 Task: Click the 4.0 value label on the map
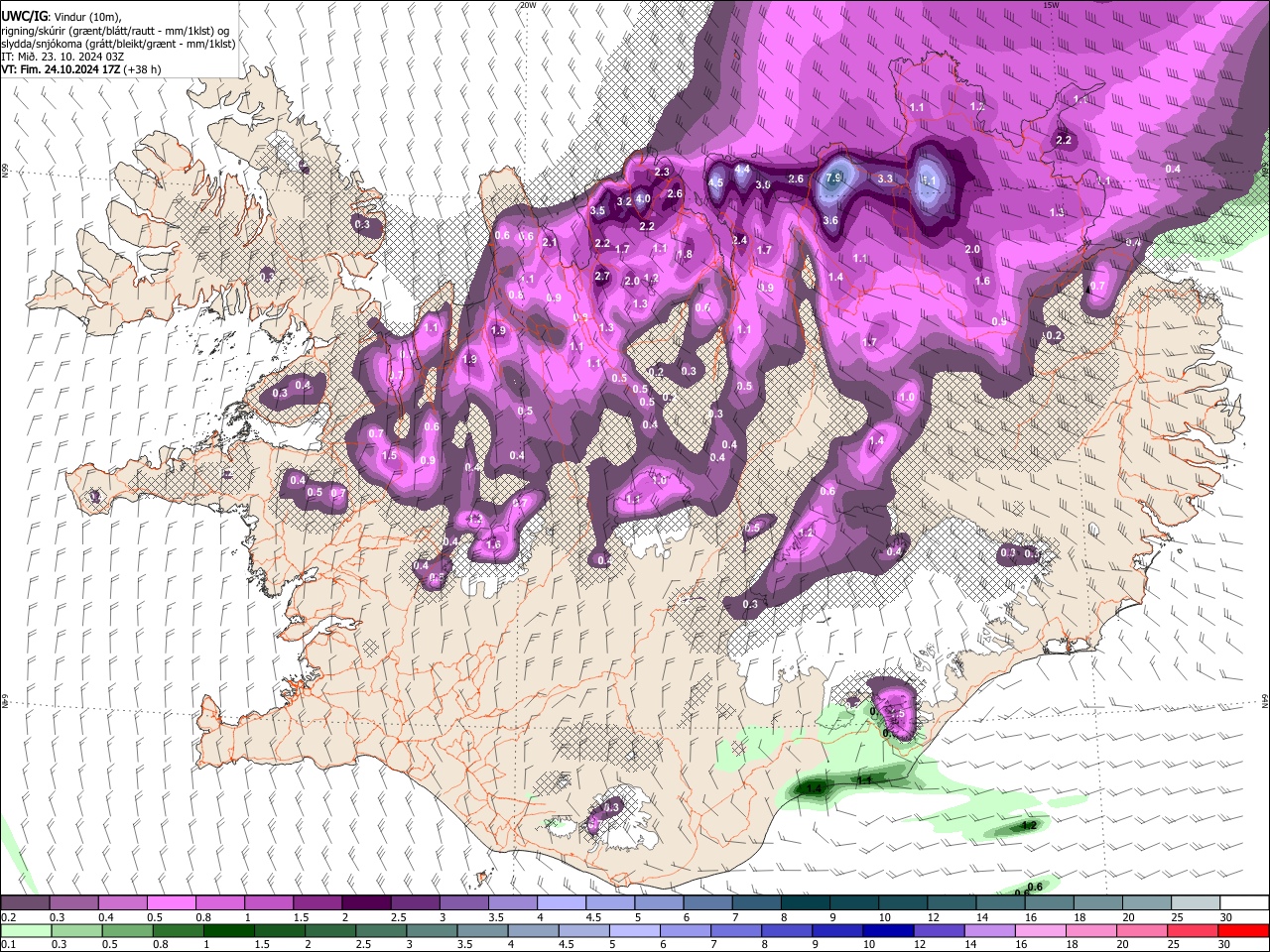[643, 198]
